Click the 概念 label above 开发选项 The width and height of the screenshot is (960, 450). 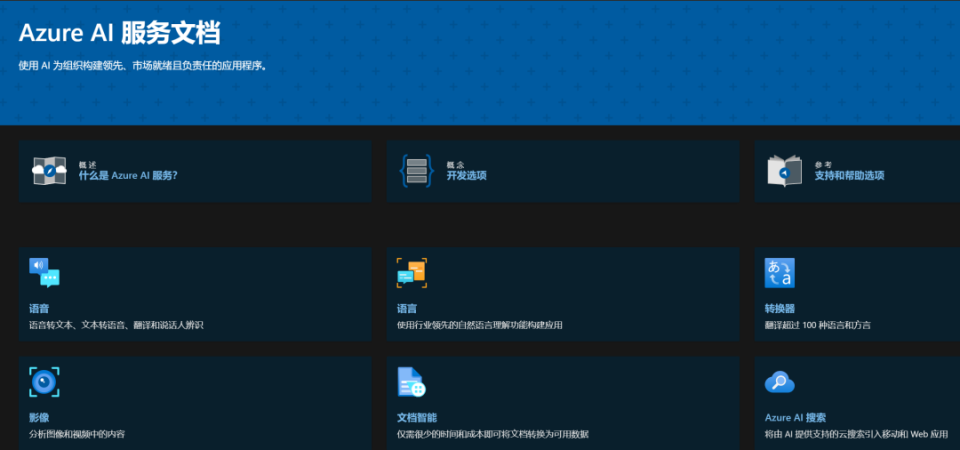point(455,165)
